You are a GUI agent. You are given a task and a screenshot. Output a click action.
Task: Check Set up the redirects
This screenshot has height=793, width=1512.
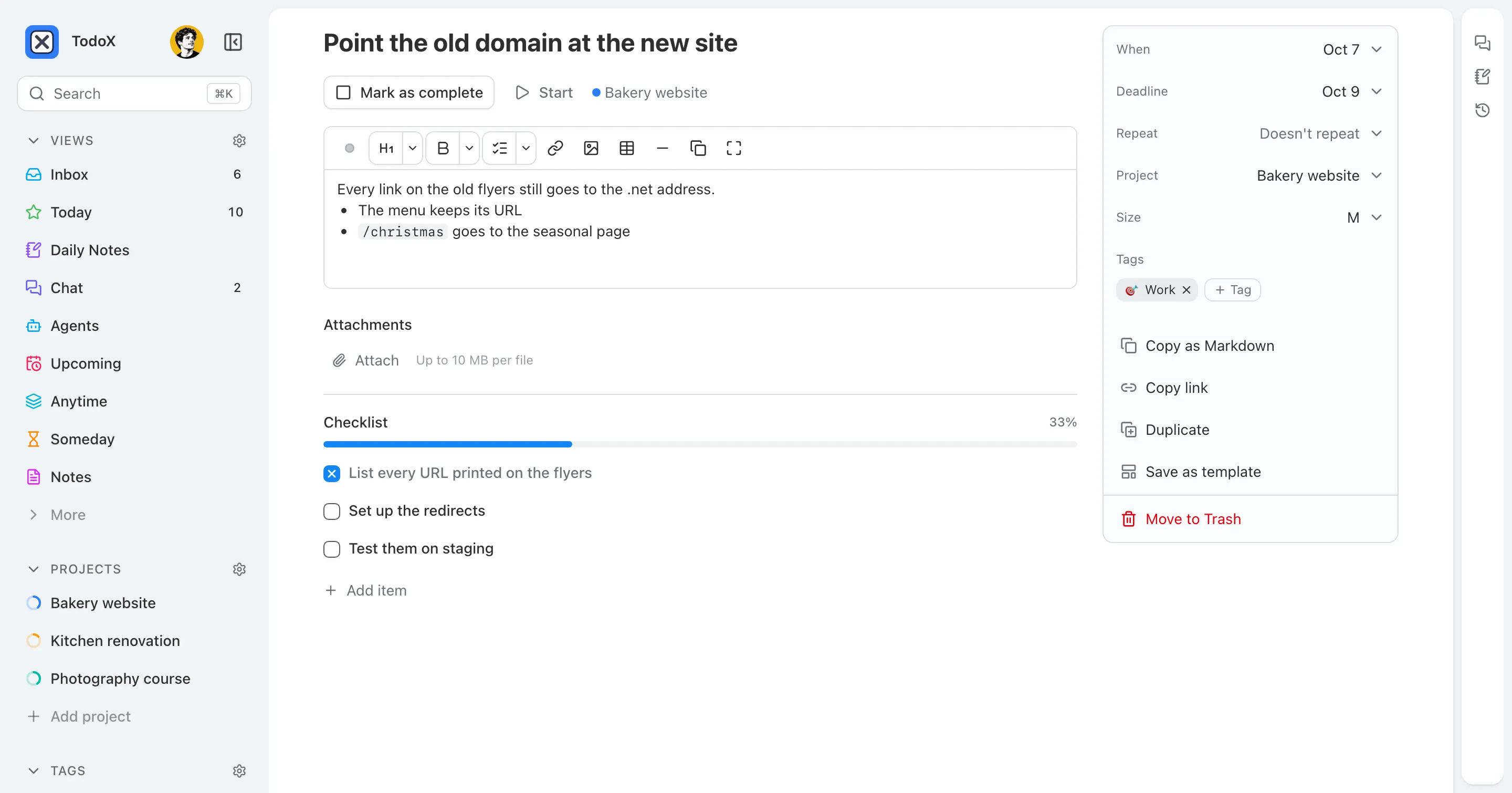pyautogui.click(x=332, y=512)
